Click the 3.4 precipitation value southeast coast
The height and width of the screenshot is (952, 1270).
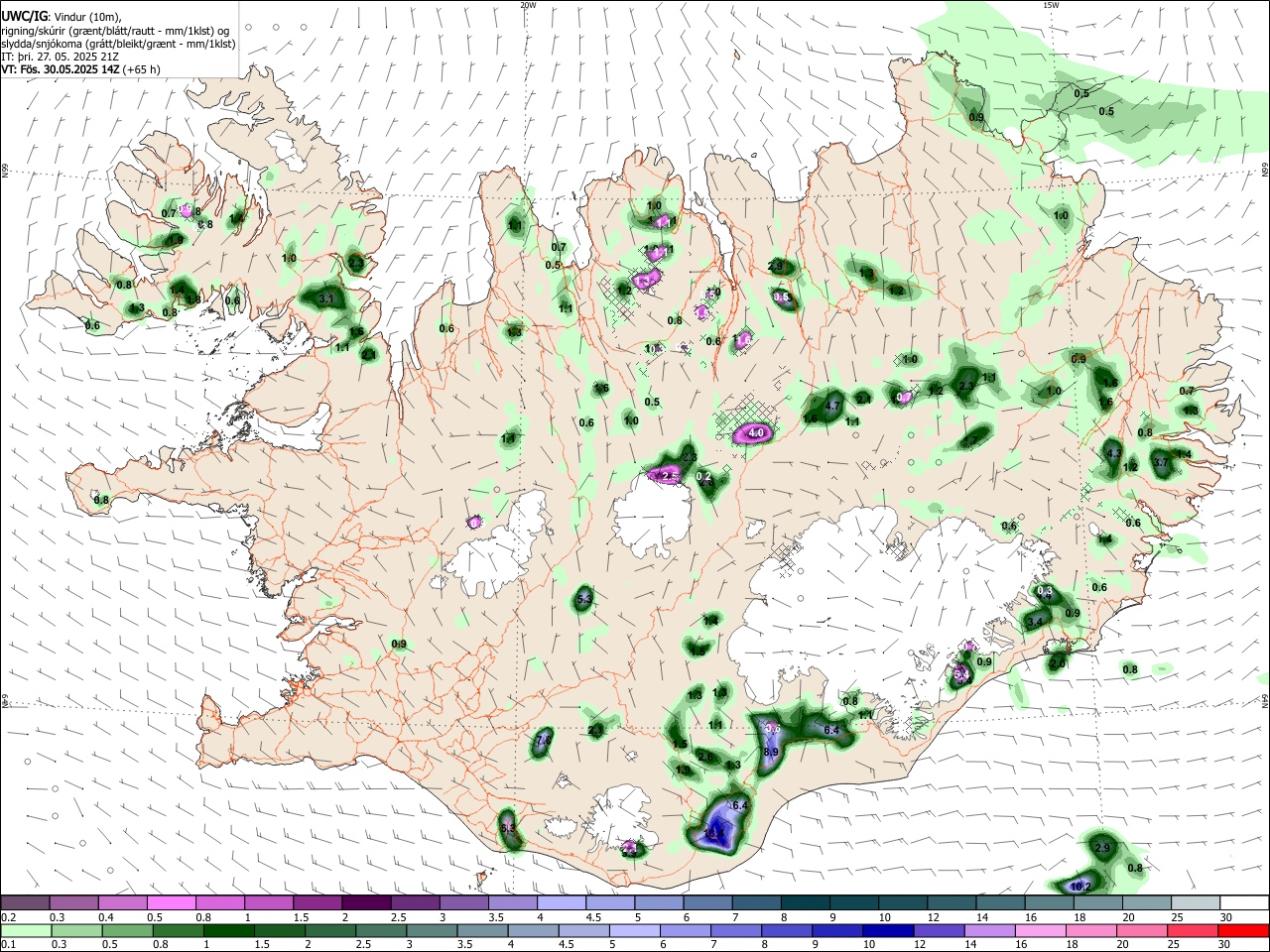coord(1037,622)
